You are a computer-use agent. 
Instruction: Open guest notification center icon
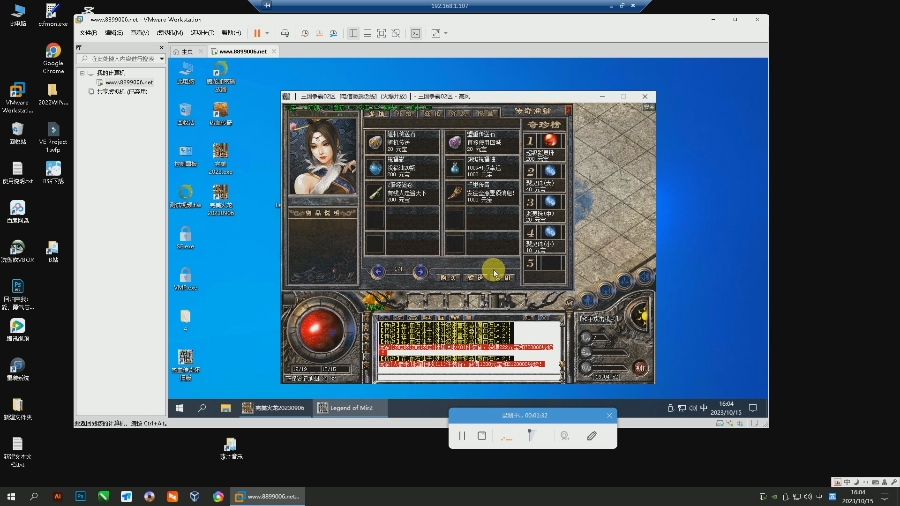[753, 408]
